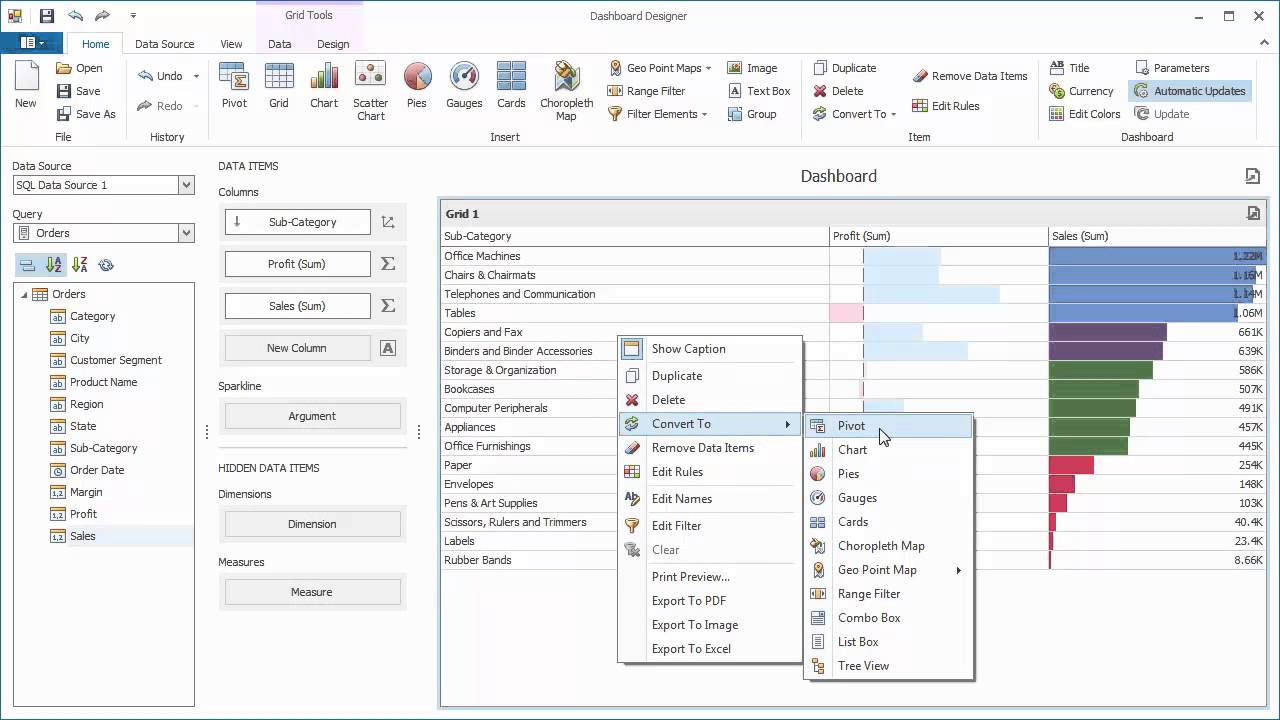This screenshot has height=720, width=1280.
Task: Refresh the field list
Action: 106,265
